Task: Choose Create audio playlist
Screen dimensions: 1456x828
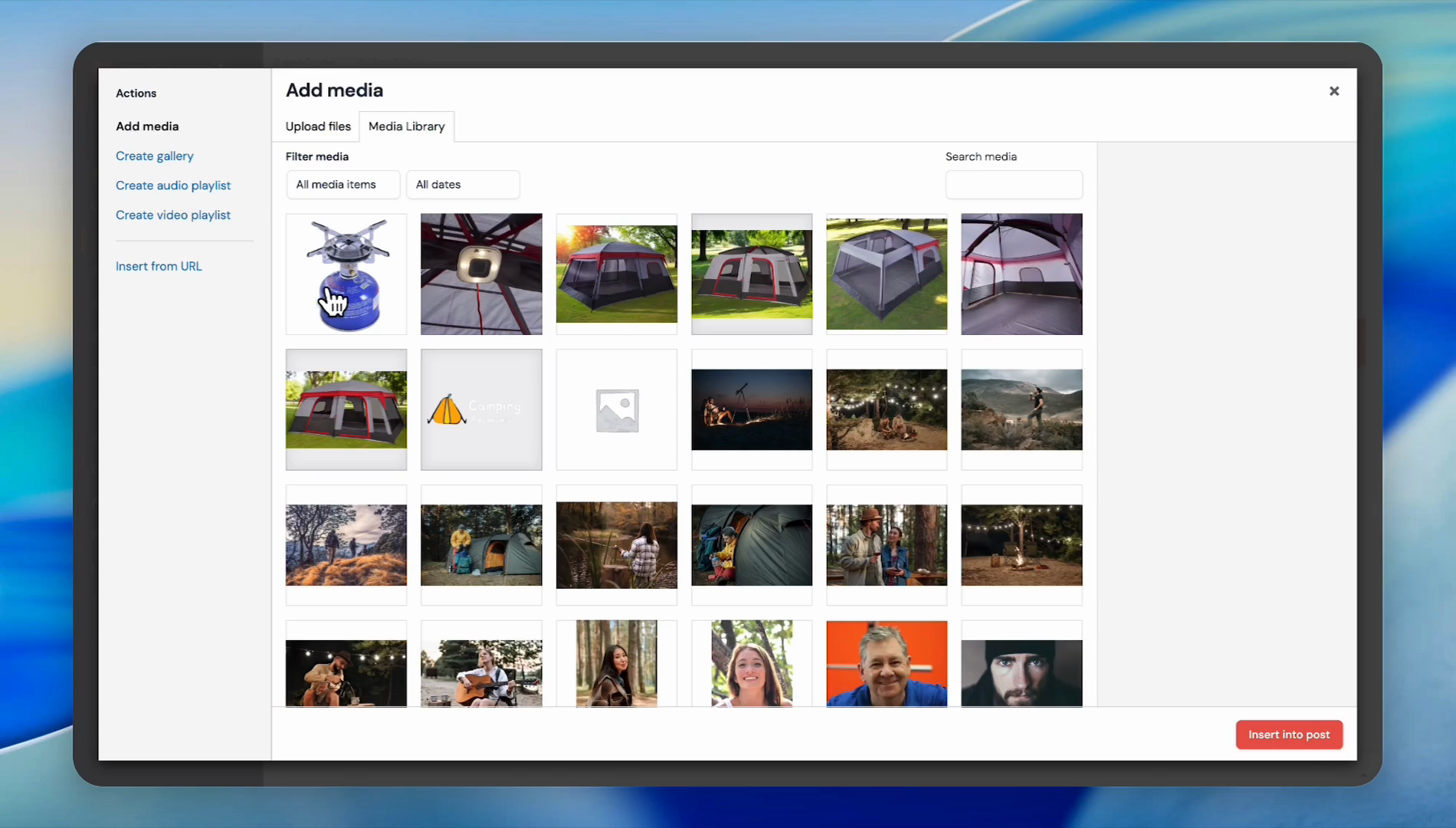Action: tap(173, 186)
